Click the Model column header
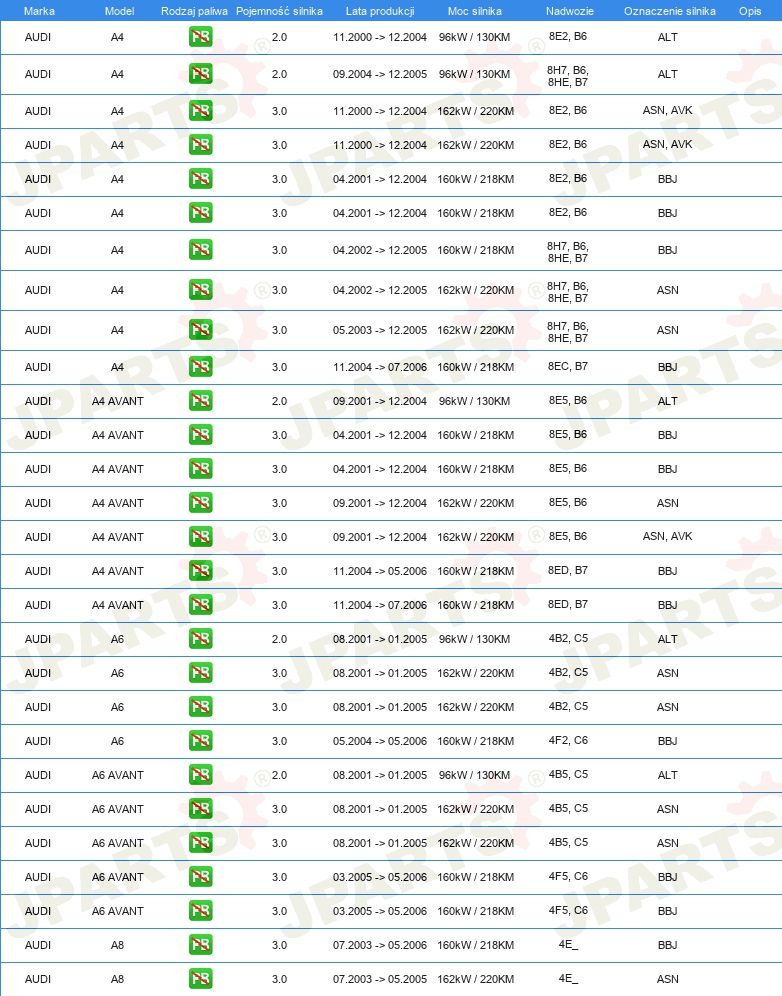Image resolution: width=782 pixels, height=996 pixels. tap(119, 11)
